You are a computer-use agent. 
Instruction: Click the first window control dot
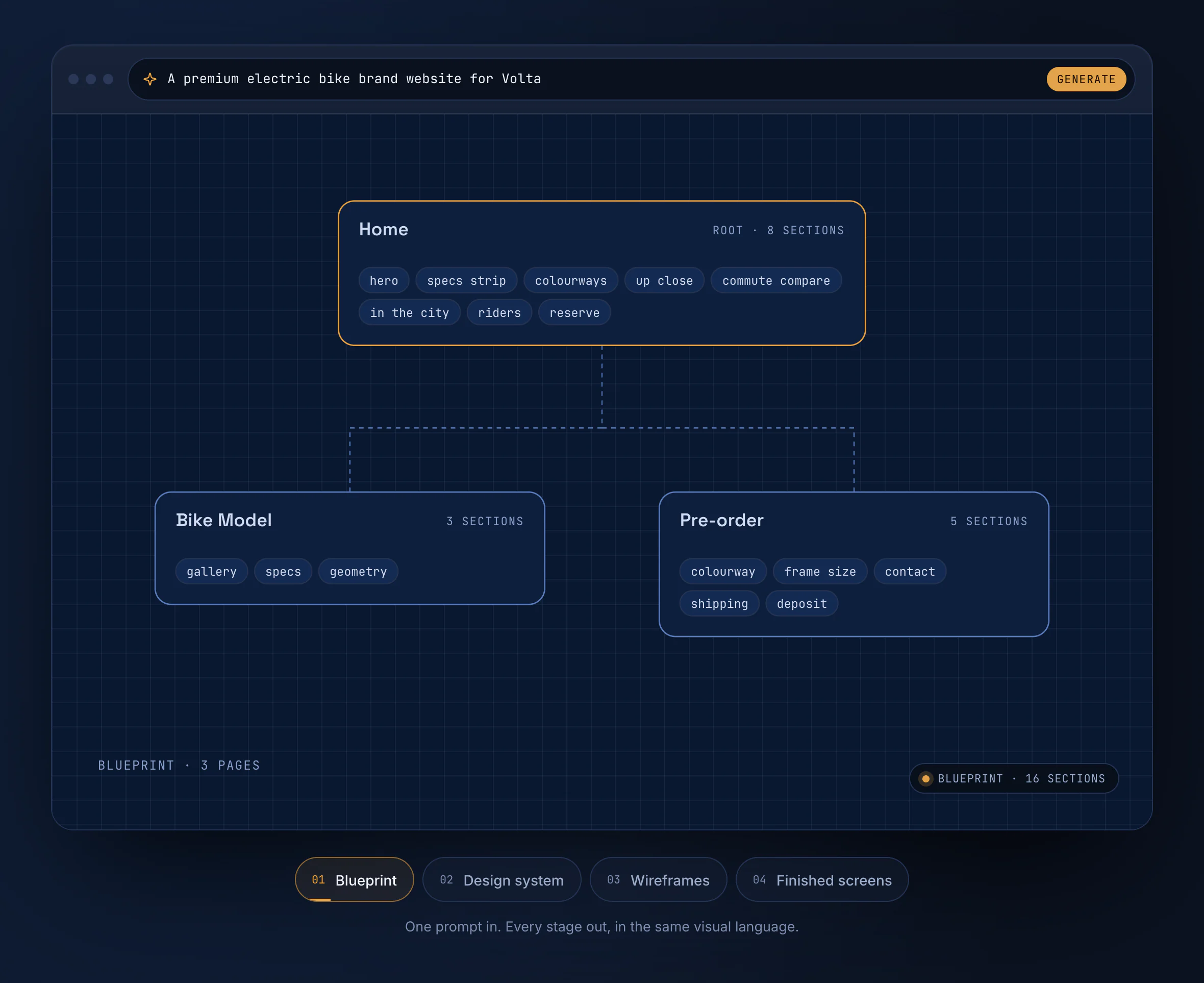click(x=73, y=79)
